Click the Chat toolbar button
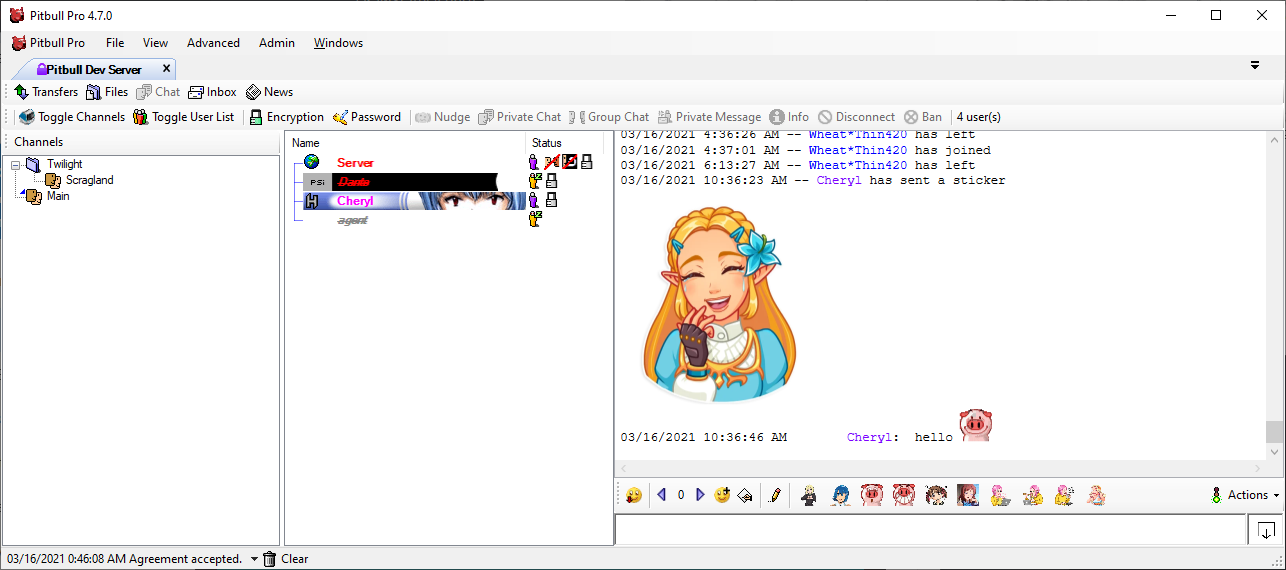 tap(158, 92)
